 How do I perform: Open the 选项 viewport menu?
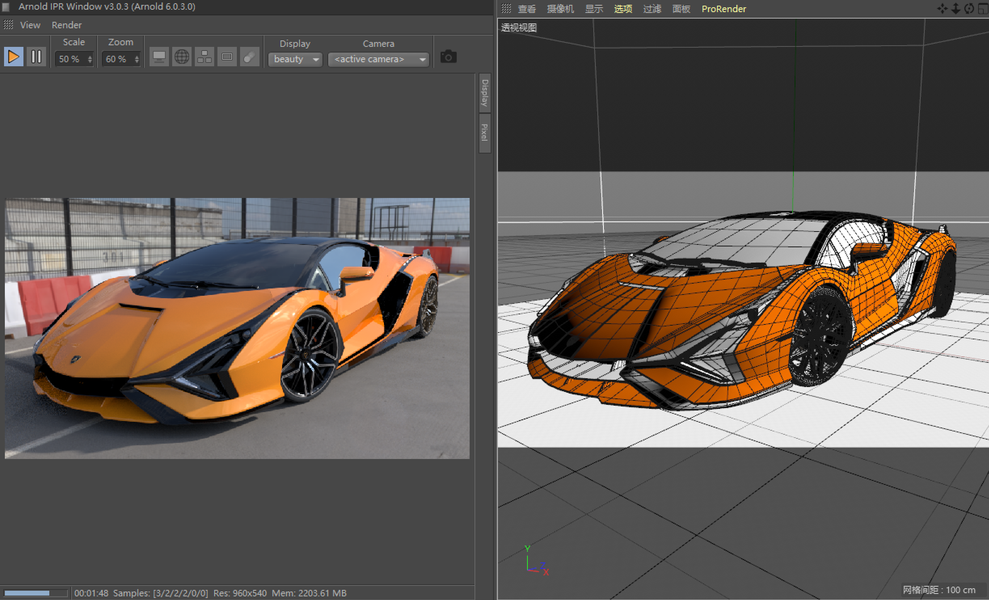coord(623,9)
